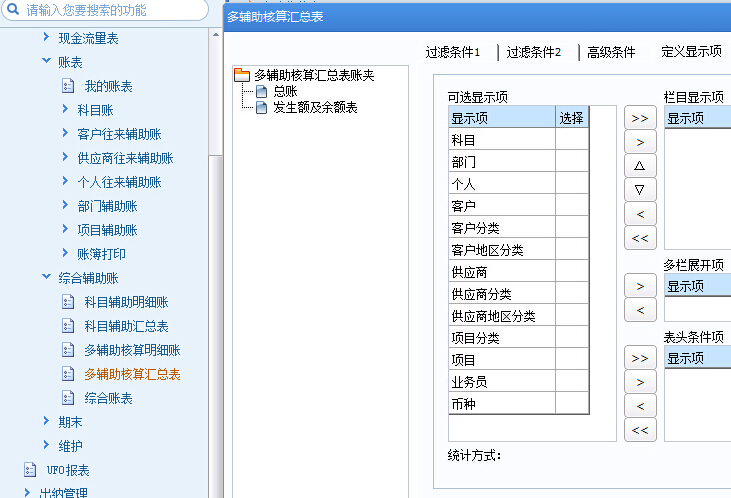Click the 多辅助核算汇总表 document icon
Image resolution: width=731 pixels, height=498 pixels.
click(x=68, y=374)
